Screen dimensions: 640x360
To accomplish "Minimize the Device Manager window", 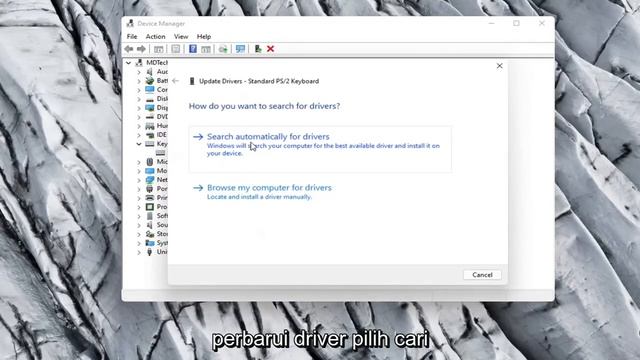I will 491,23.
